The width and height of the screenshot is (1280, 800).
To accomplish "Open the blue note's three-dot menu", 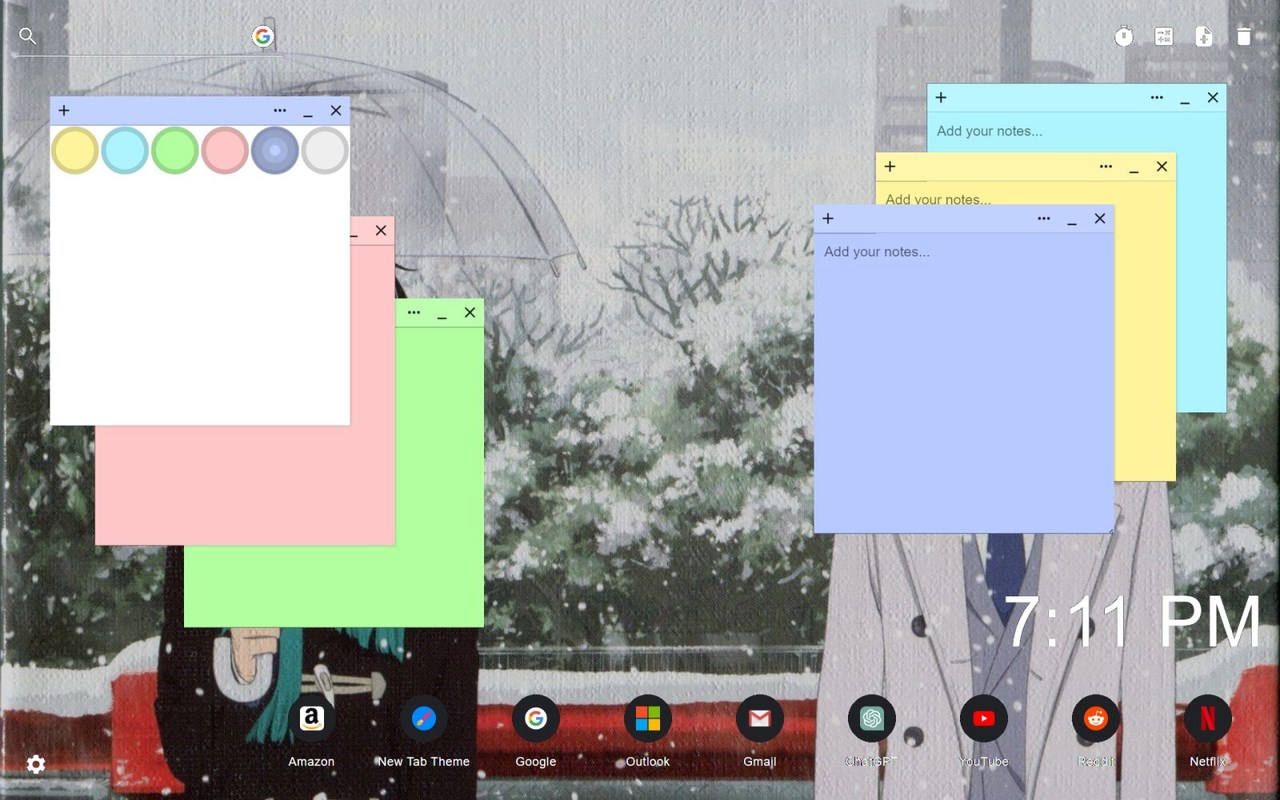I will click(1044, 219).
